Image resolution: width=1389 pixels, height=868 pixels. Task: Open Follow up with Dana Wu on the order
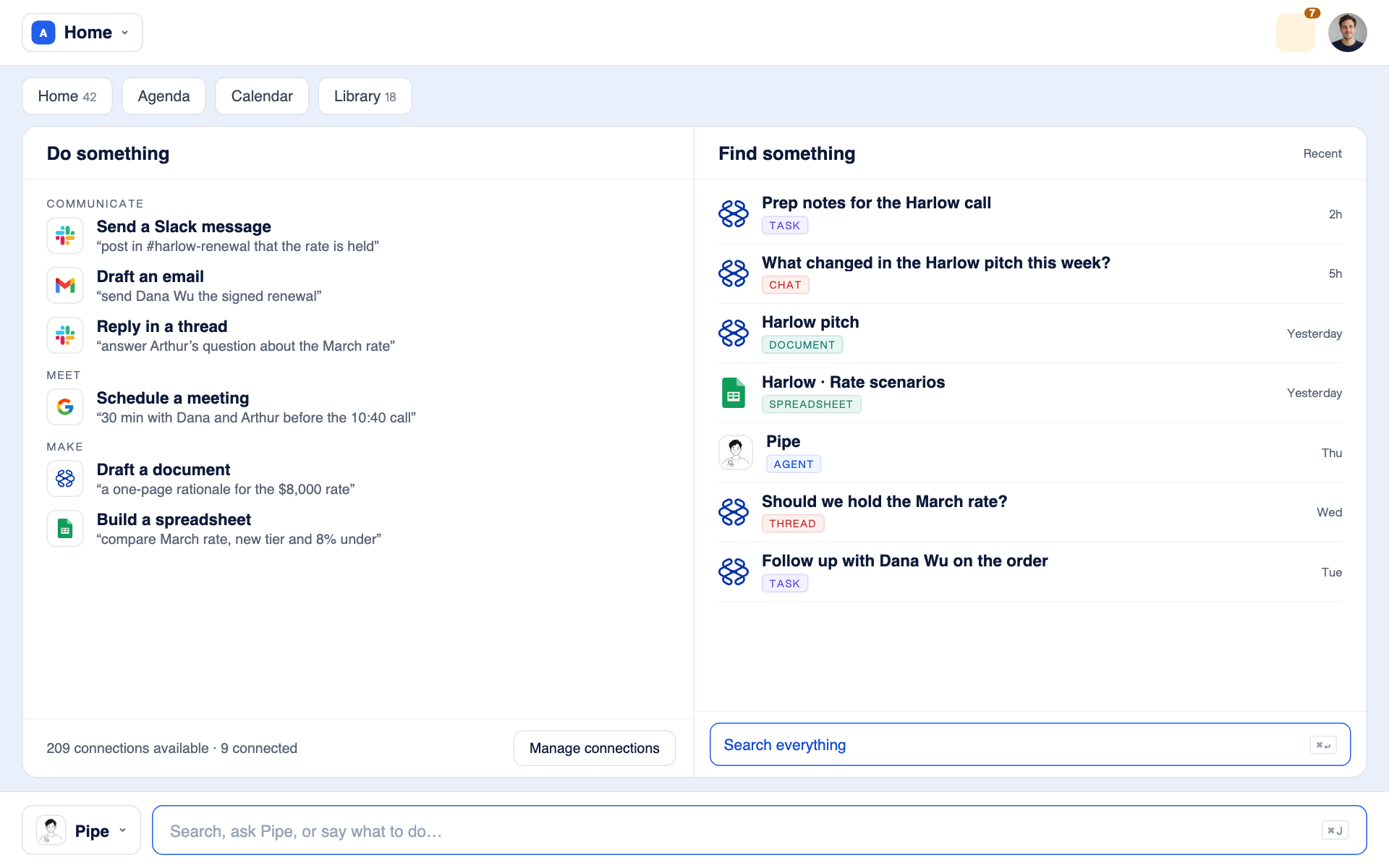[904, 561]
